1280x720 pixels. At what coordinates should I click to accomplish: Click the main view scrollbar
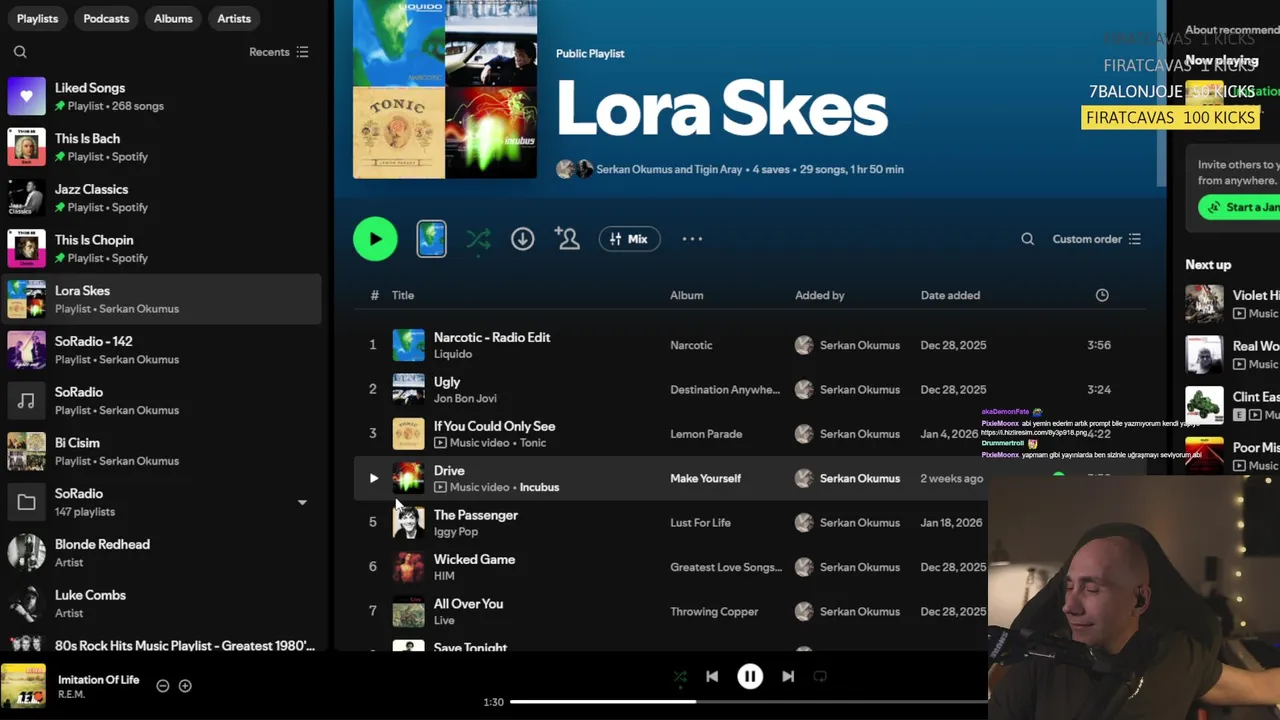tap(1161, 93)
